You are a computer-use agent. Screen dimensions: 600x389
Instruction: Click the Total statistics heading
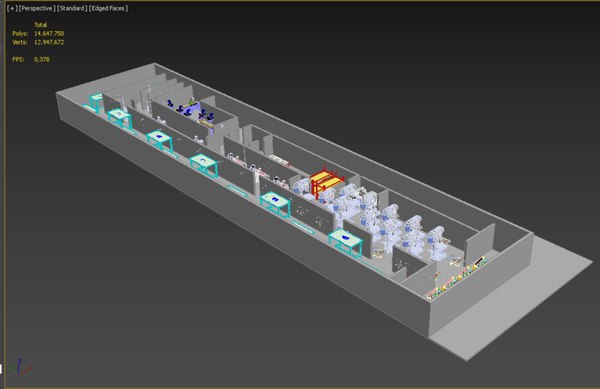click(x=41, y=25)
